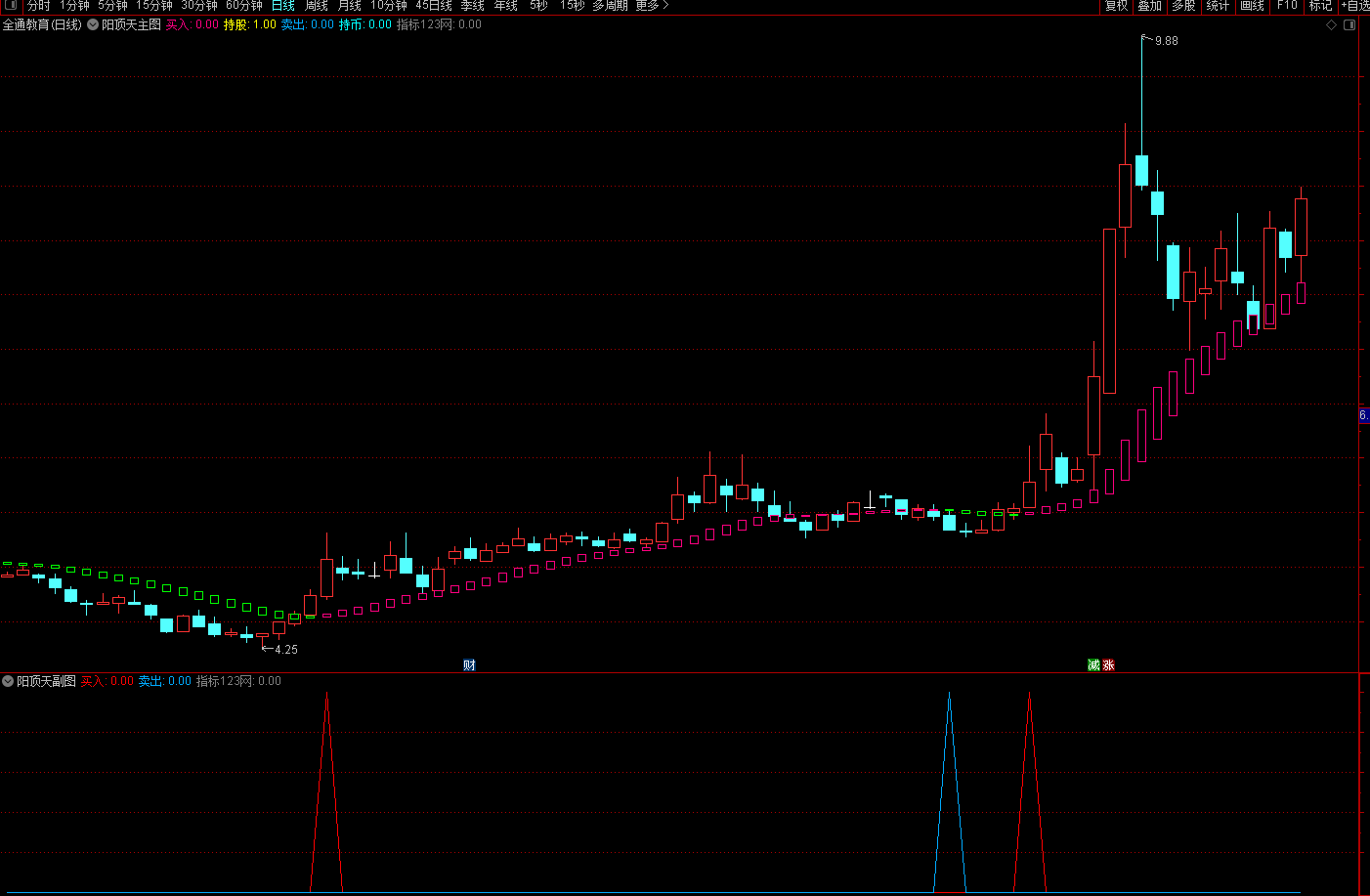Select the 5分钟 period tab
The width and height of the screenshot is (1370, 896).
click(x=113, y=5)
